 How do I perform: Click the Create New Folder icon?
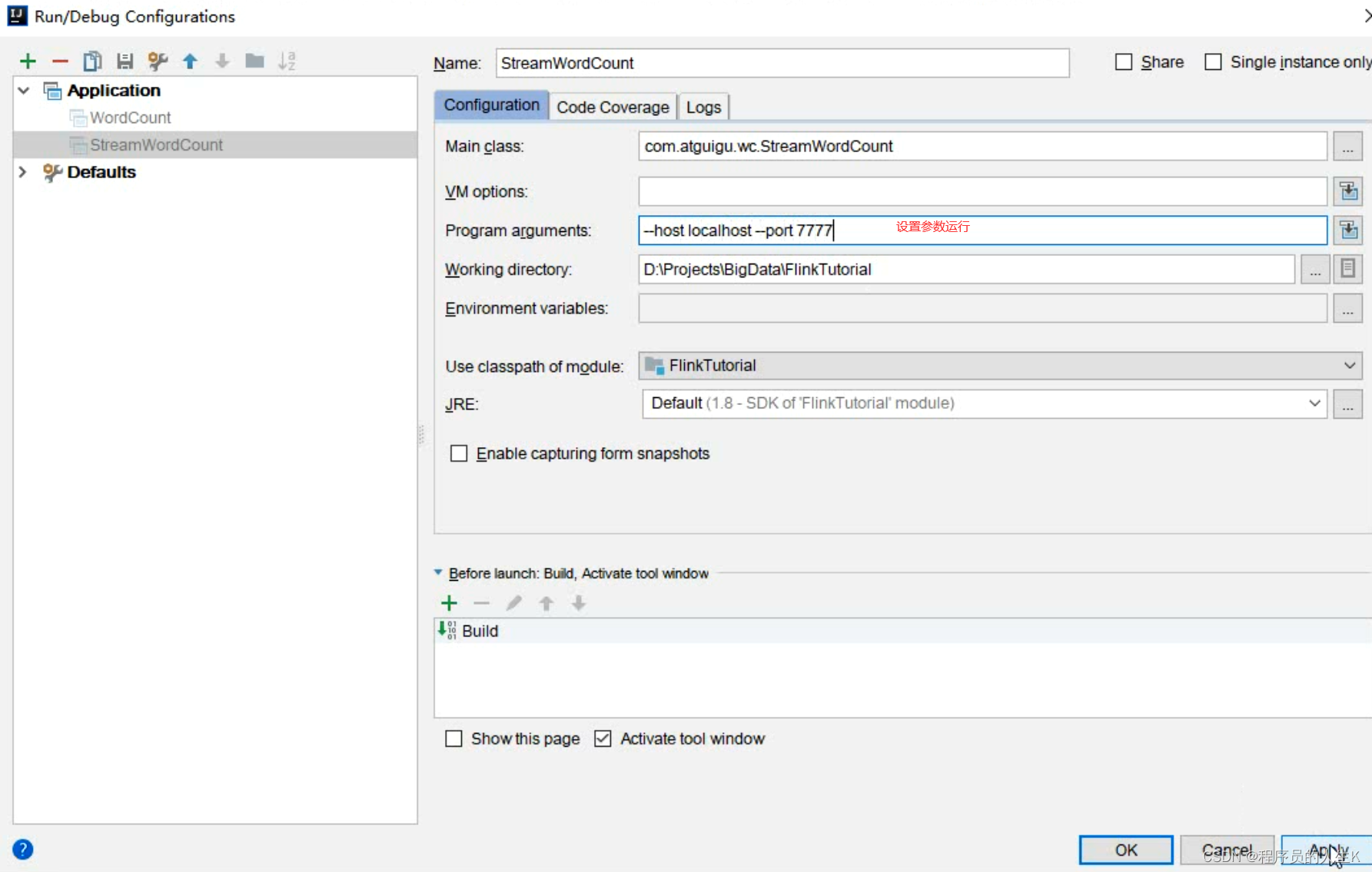point(254,61)
